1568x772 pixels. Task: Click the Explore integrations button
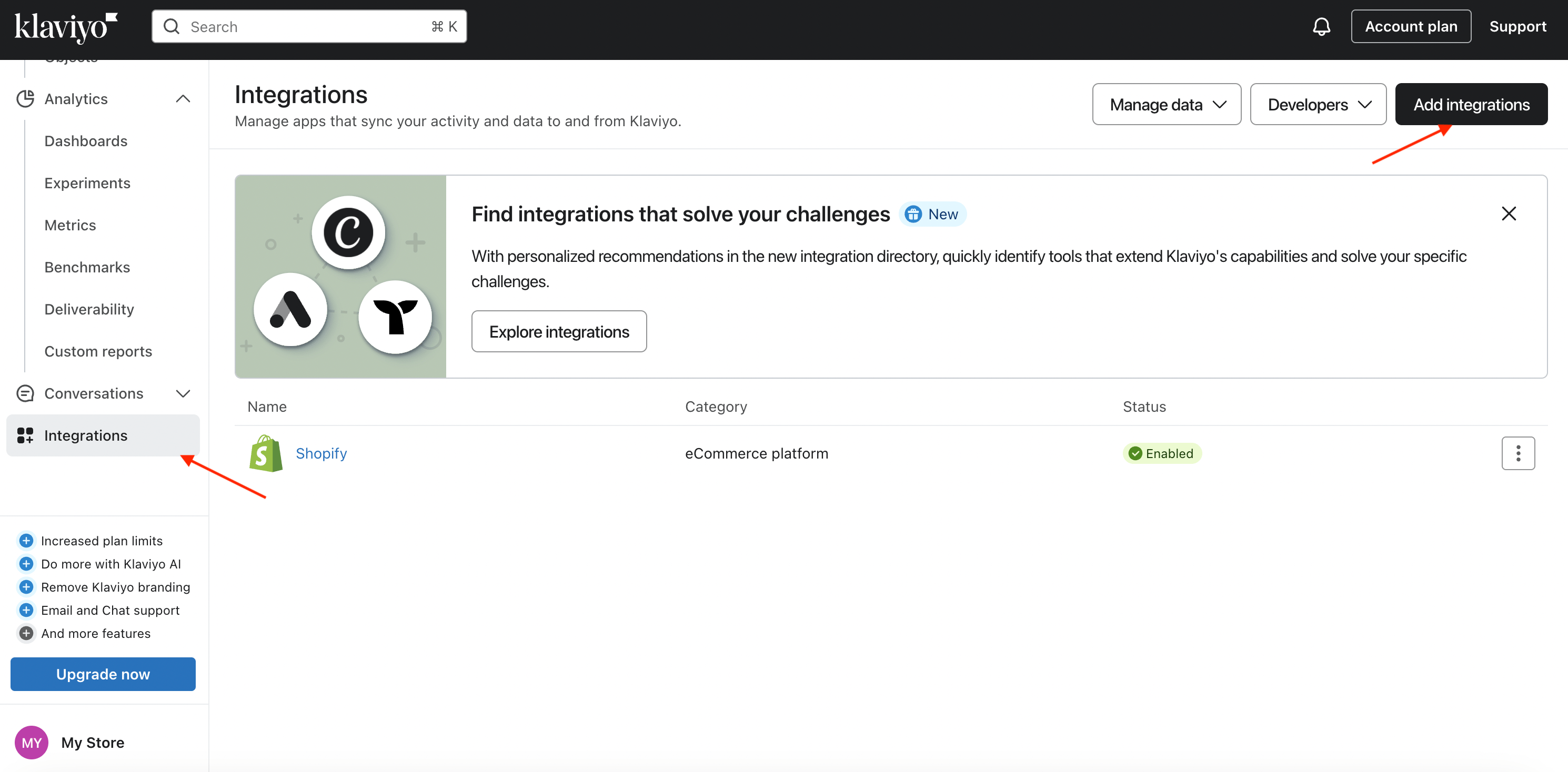tap(559, 331)
